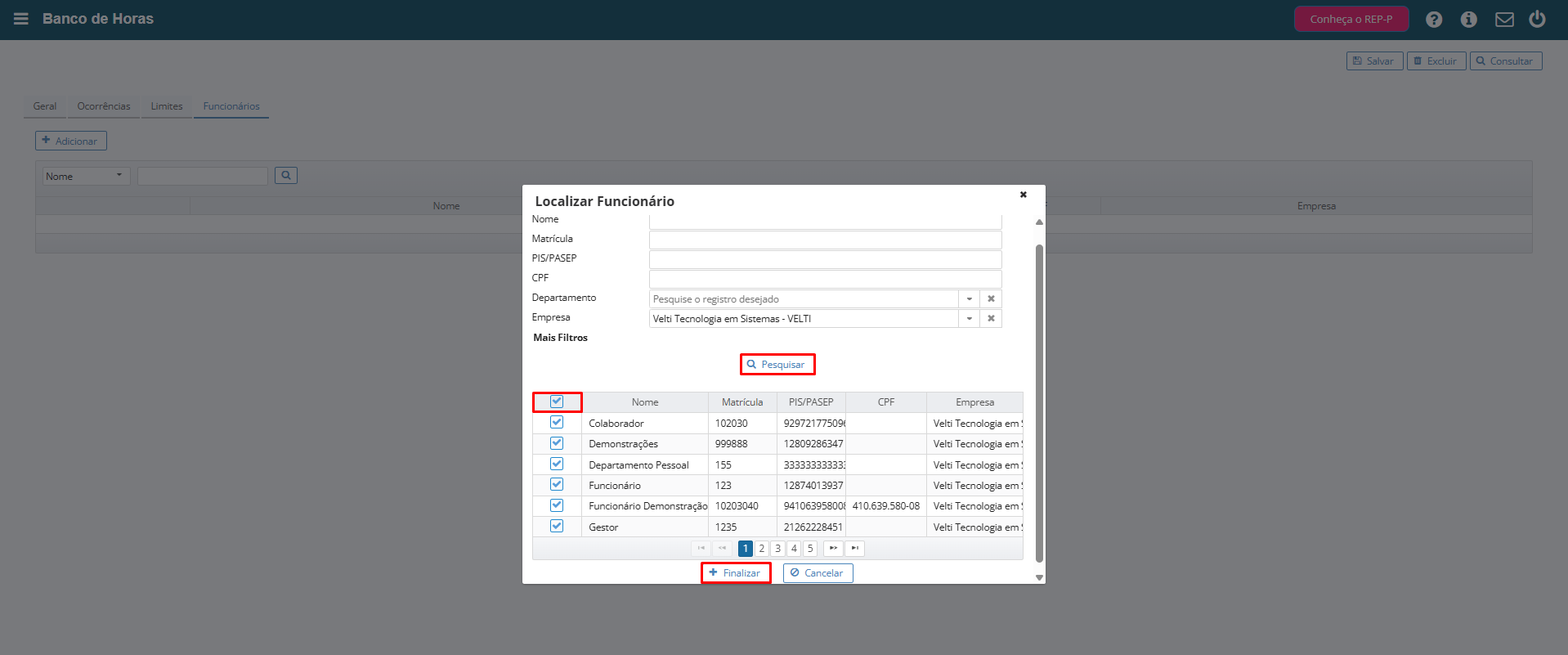Screen dimensions: 1568x655
Task: Select the Funcionários tab
Action: (x=231, y=106)
